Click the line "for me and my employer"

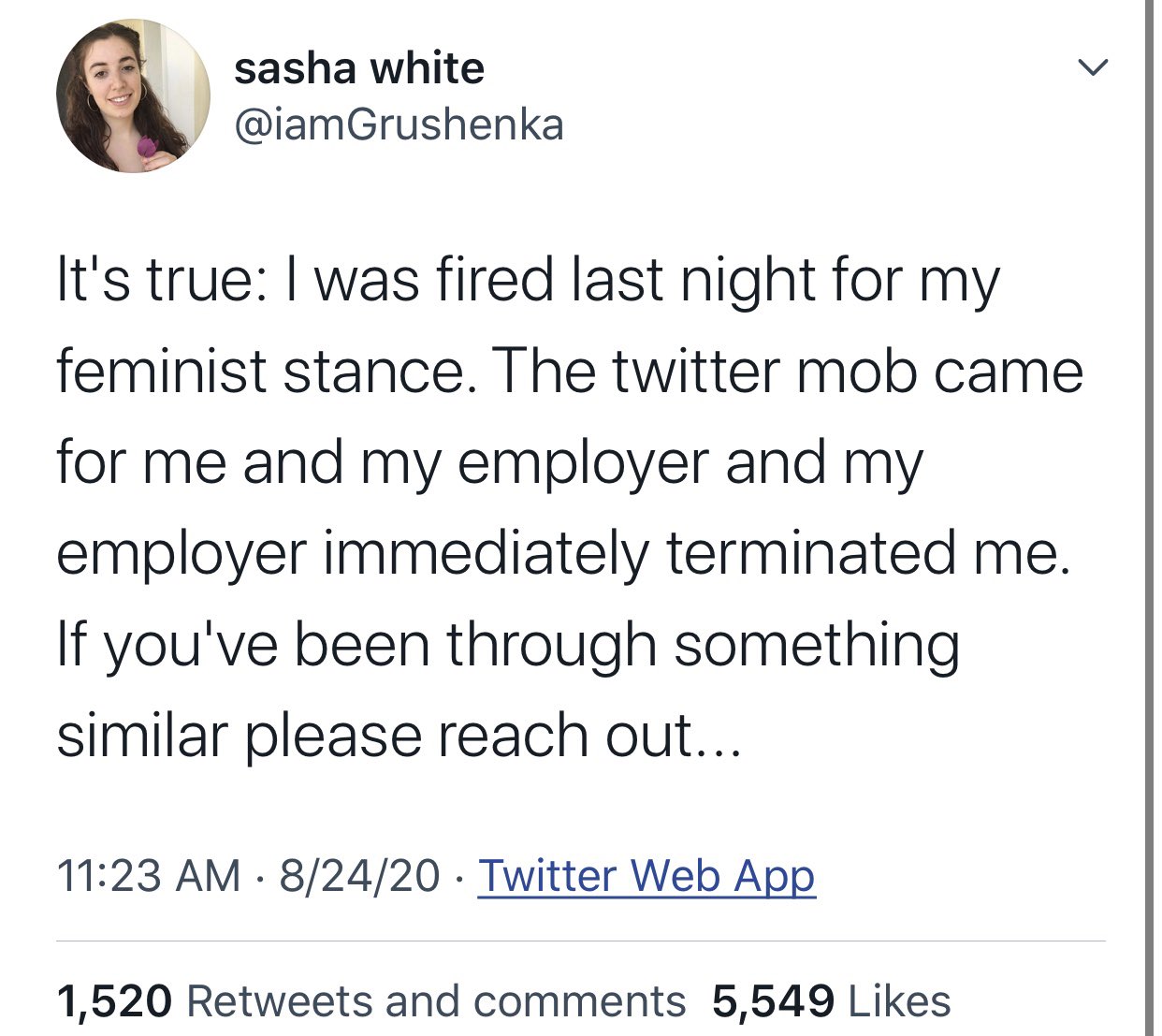coord(489,462)
